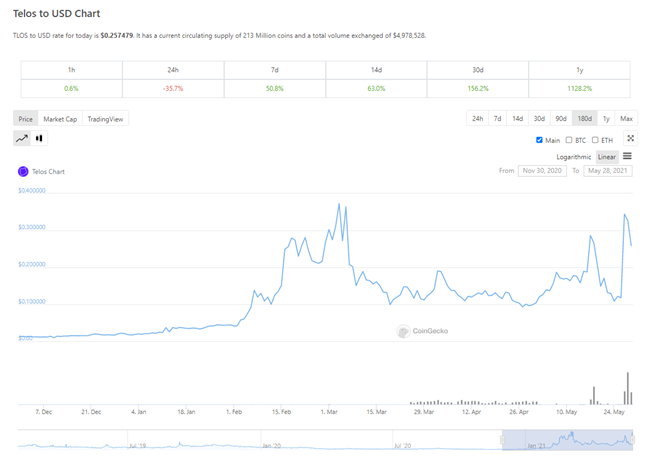
Task: Click the 1. Mar date axis label
Action: pos(329,412)
